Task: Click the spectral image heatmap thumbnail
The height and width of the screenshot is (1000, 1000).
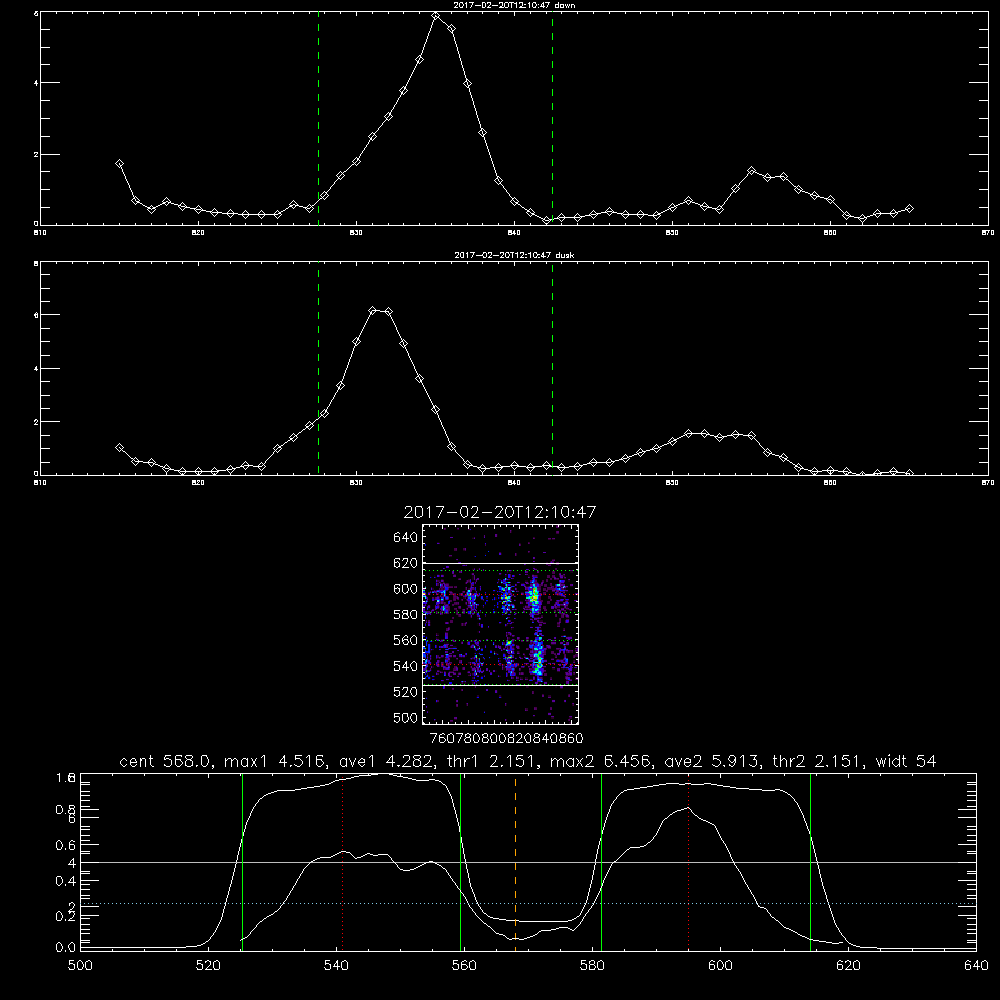Action: click(x=500, y=624)
